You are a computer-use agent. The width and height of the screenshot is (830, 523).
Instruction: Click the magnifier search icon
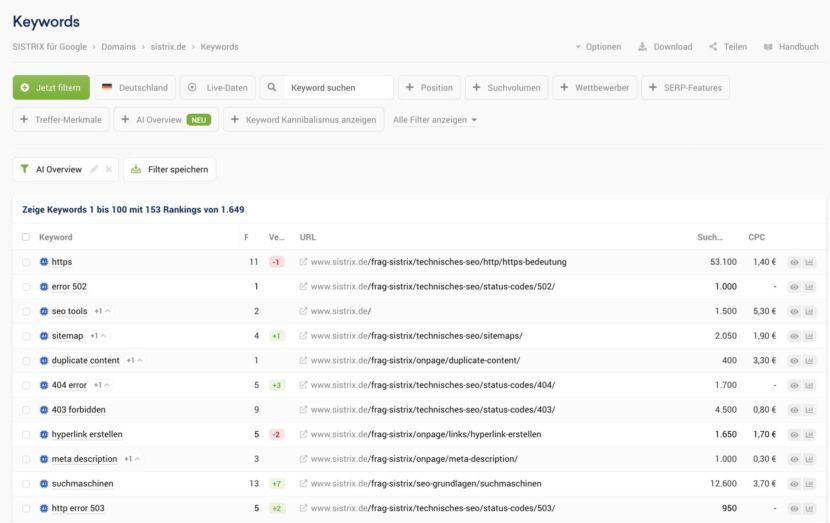[272, 87]
